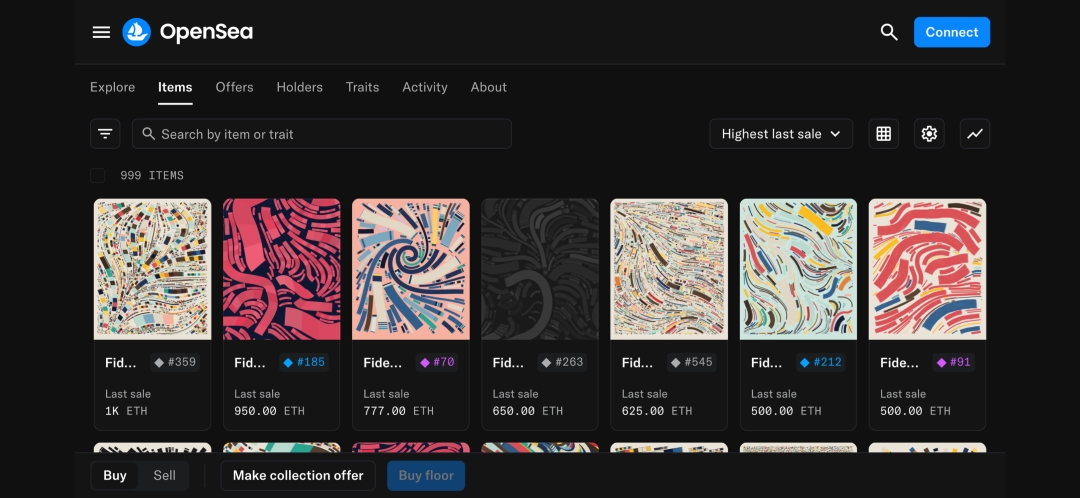Click Make collection offer button
Image resolution: width=1080 pixels, height=498 pixels.
tap(298, 475)
